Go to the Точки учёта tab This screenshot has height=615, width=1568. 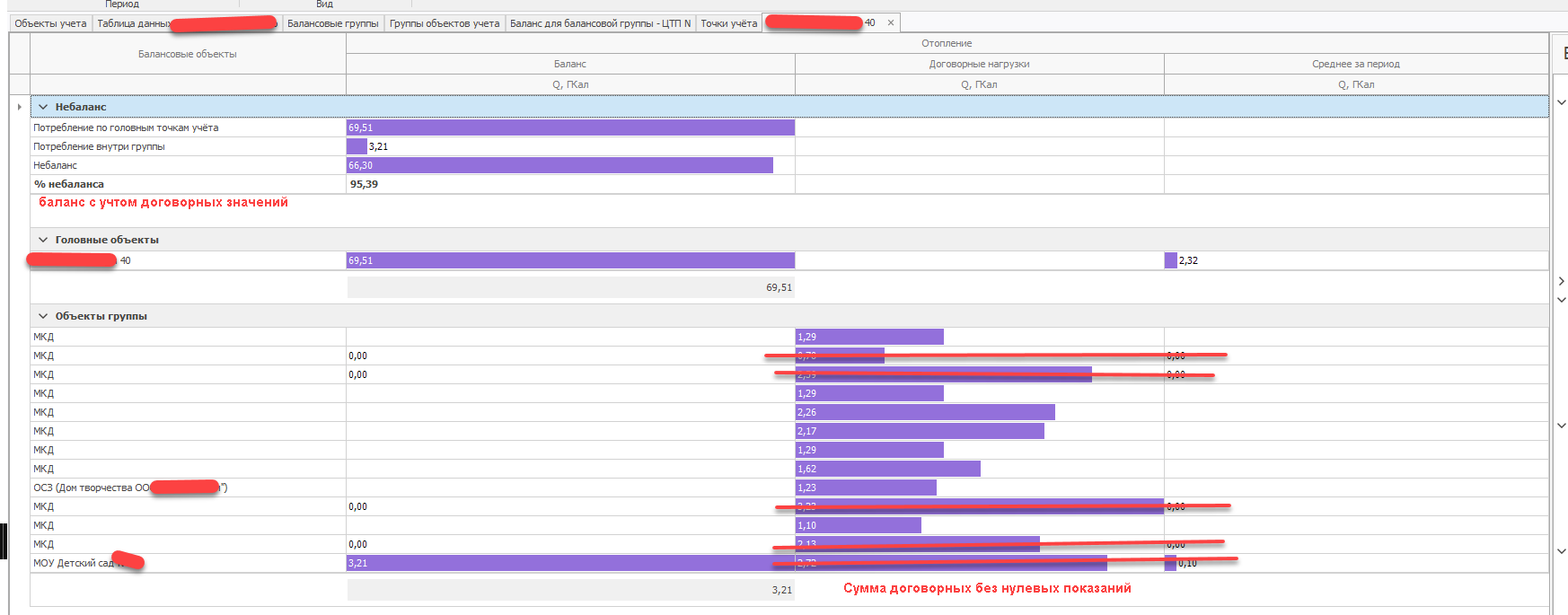click(x=728, y=23)
